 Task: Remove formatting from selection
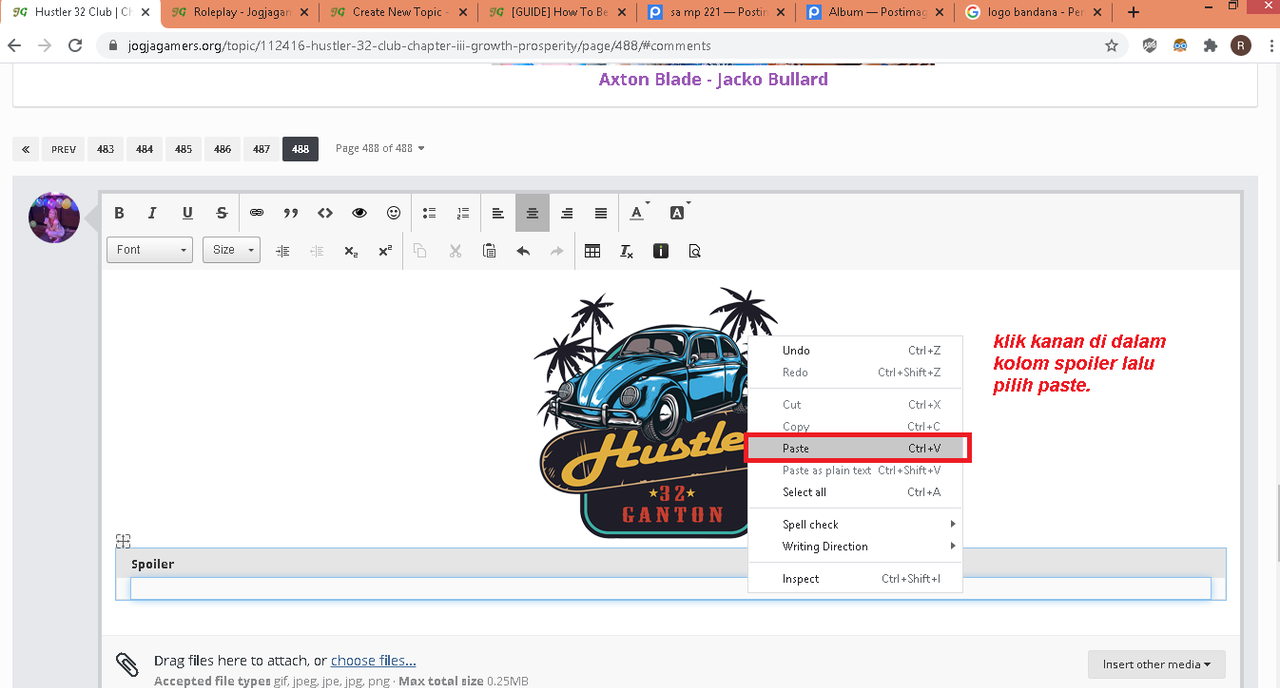[626, 251]
